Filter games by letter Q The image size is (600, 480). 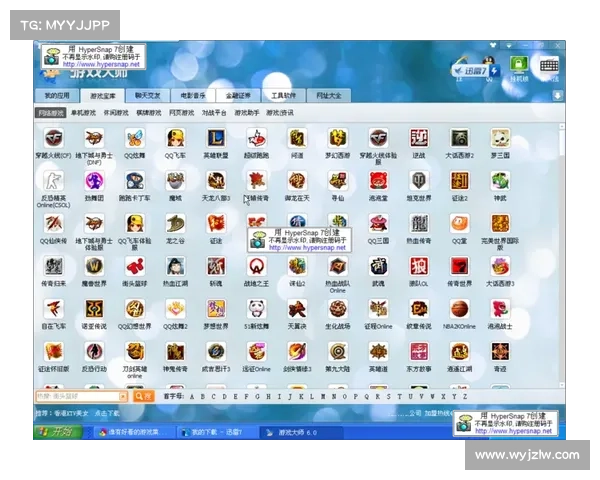click(x=367, y=397)
